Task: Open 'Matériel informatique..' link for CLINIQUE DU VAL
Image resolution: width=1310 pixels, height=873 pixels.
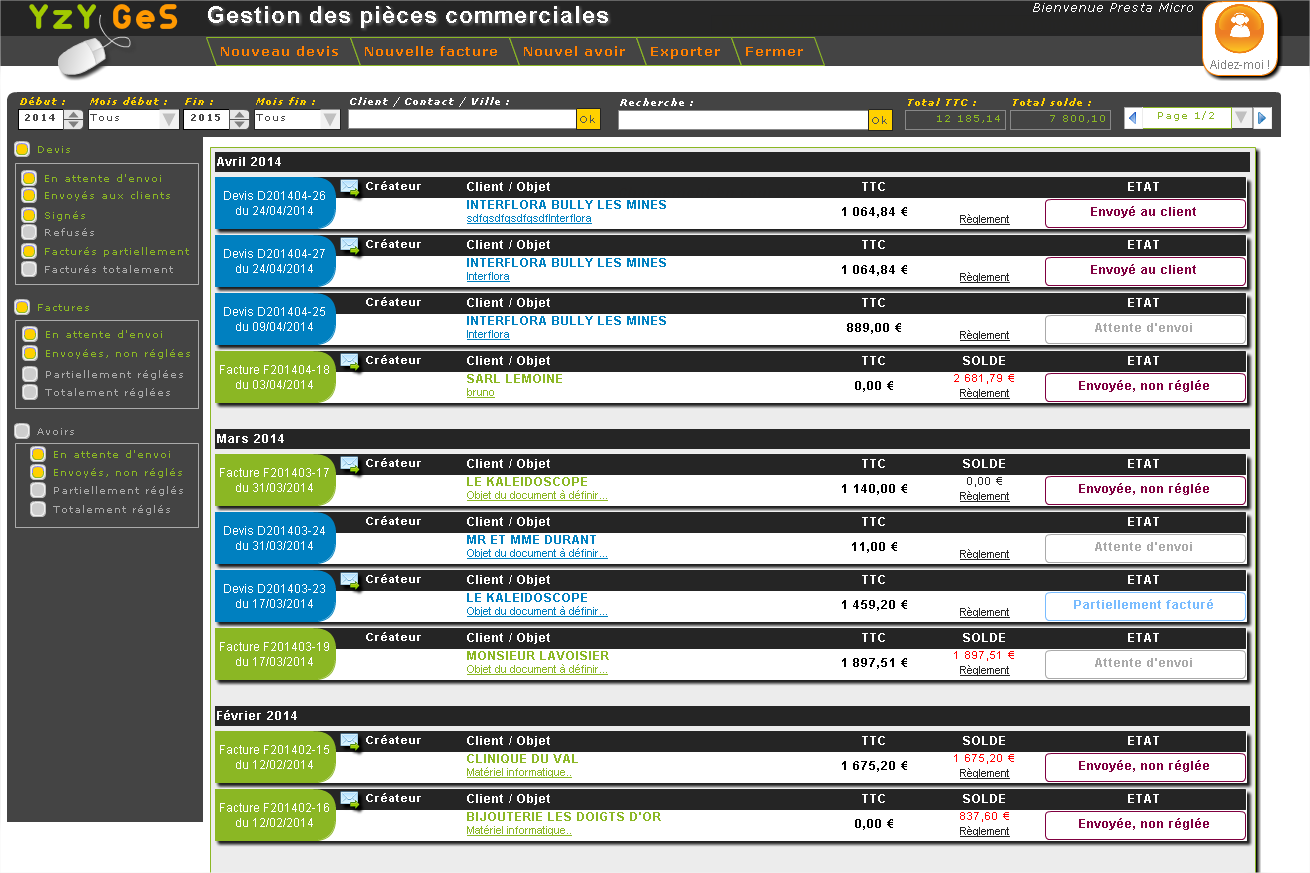Action: [519, 772]
